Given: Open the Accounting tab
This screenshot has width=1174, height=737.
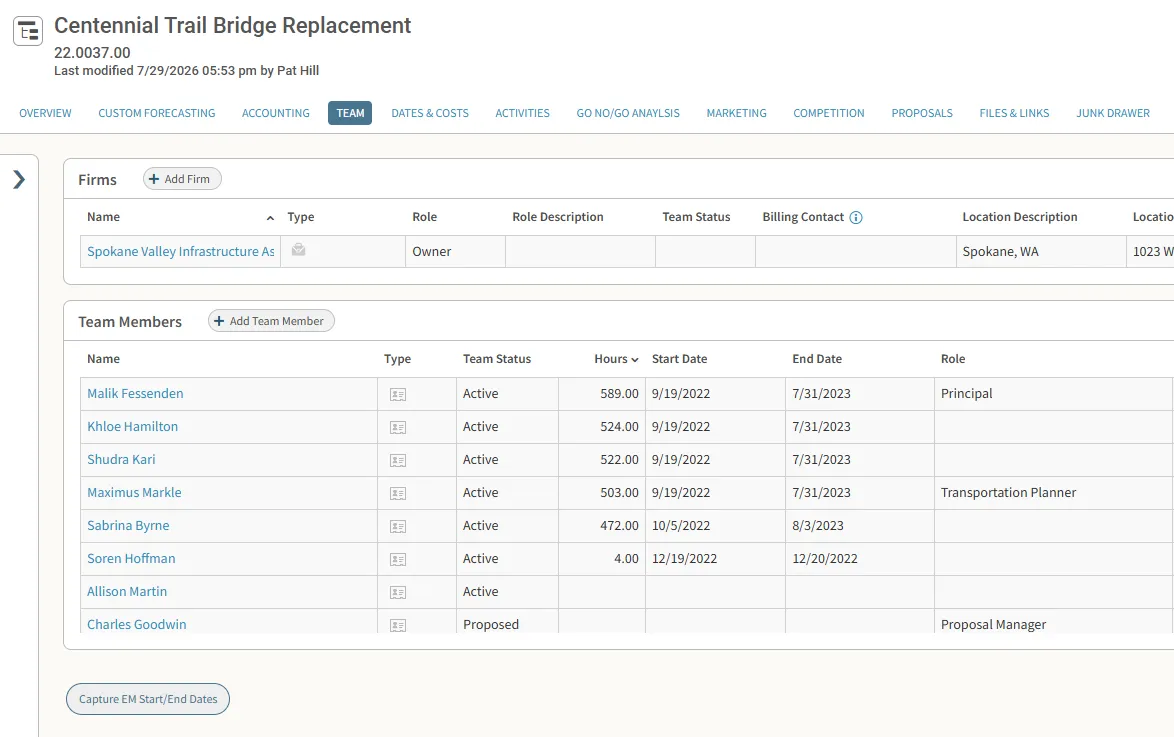Looking at the screenshot, I should point(276,113).
